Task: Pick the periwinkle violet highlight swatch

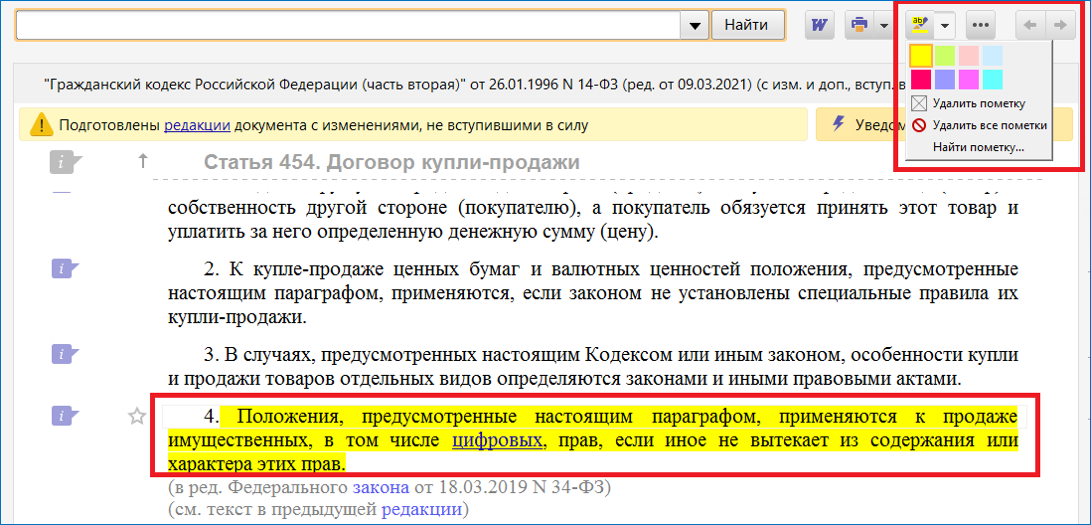Action: (945, 77)
